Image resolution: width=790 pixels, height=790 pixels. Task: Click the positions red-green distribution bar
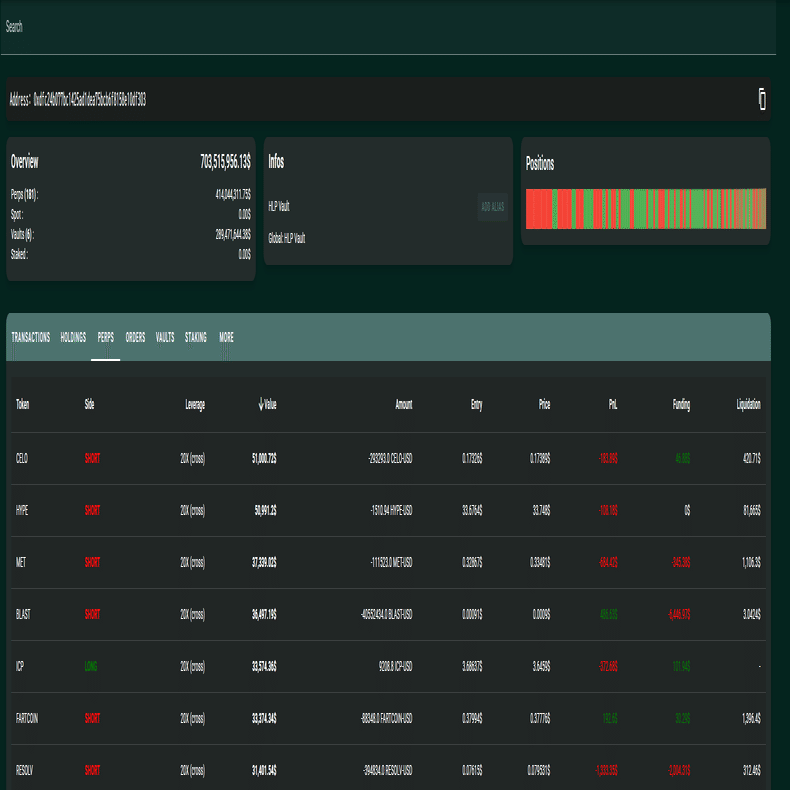(645, 209)
